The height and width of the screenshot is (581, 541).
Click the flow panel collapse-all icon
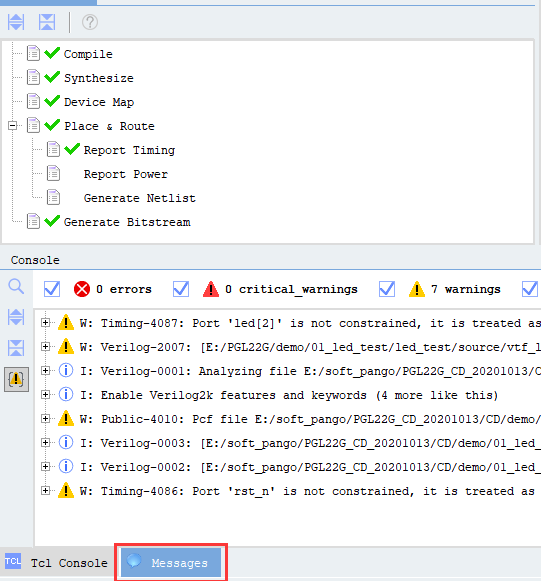click(x=47, y=22)
